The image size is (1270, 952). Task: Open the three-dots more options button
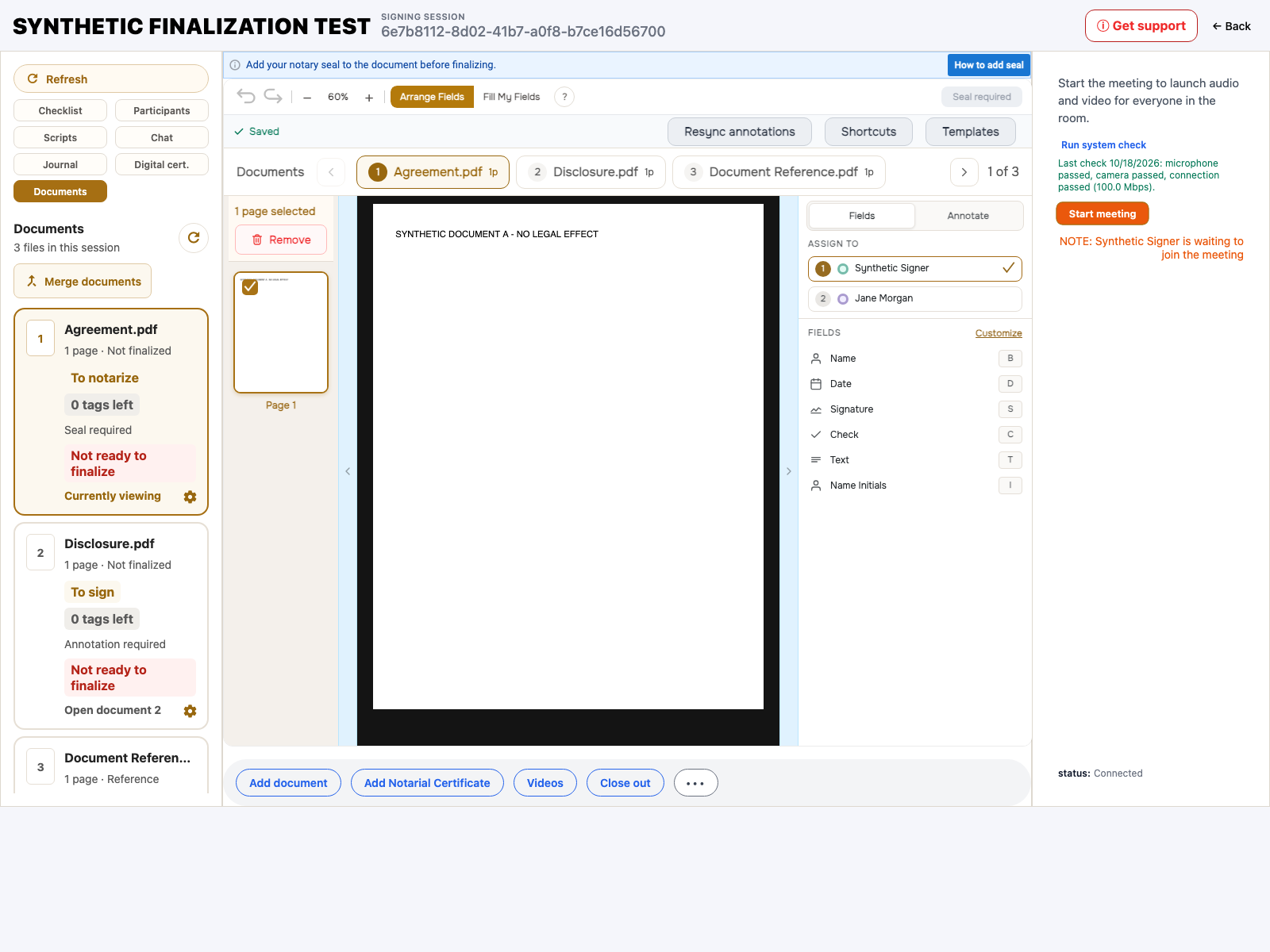[x=695, y=783]
